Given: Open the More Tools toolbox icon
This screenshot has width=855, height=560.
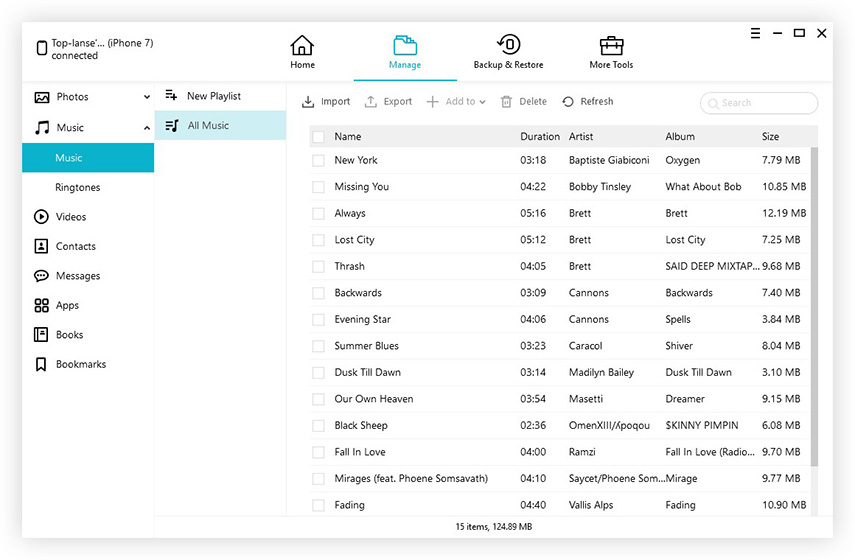Looking at the screenshot, I should coord(611,46).
